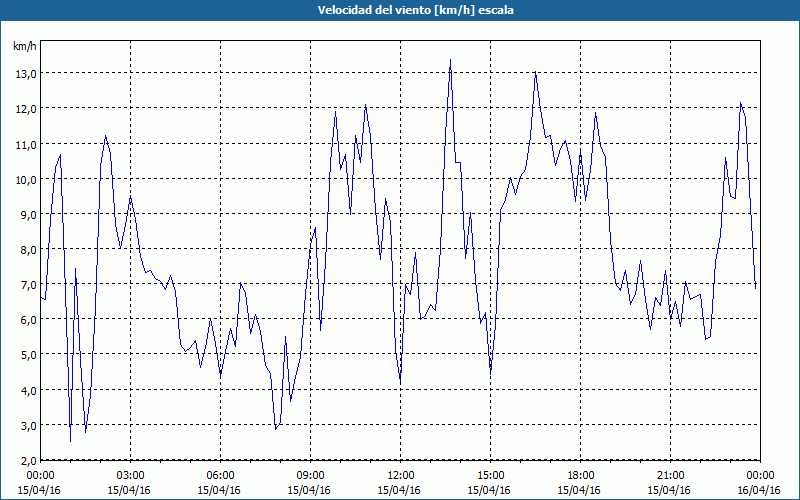Click the 6,0 y-axis value
Viewport: 800px width, 500px height.
(29, 320)
